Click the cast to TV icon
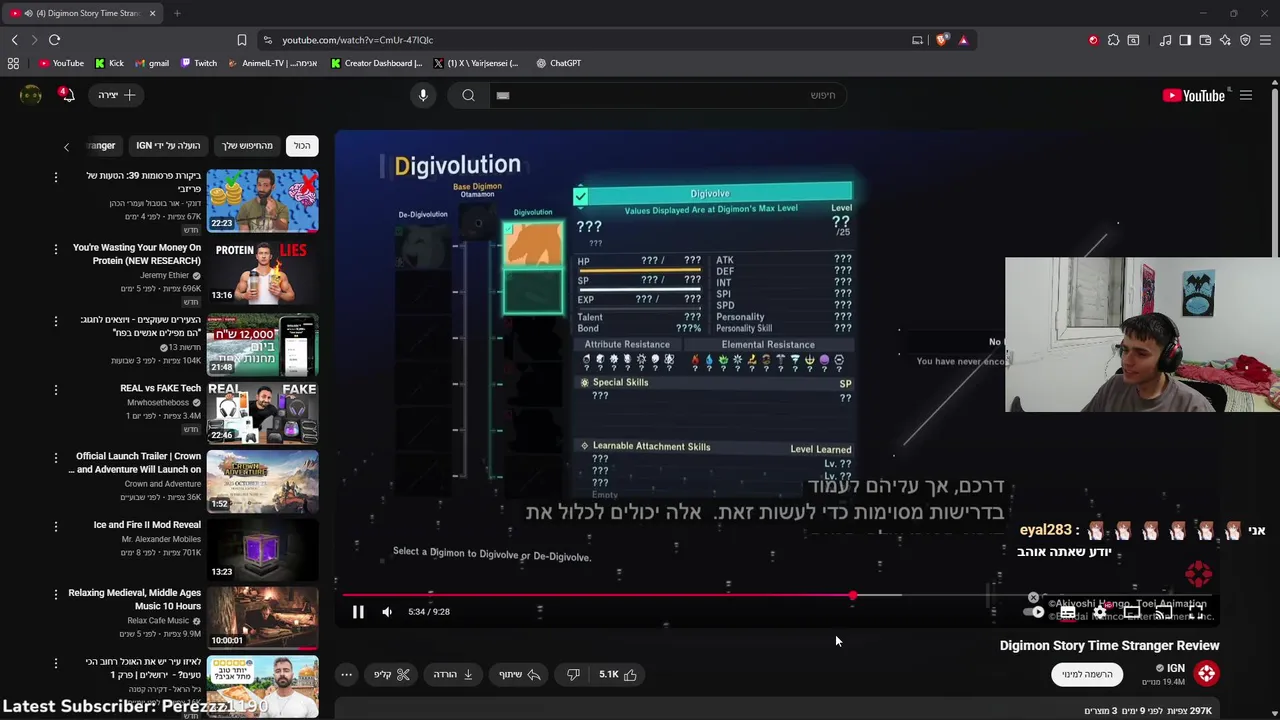The height and width of the screenshot is (720, 1280). point(1164,612)
